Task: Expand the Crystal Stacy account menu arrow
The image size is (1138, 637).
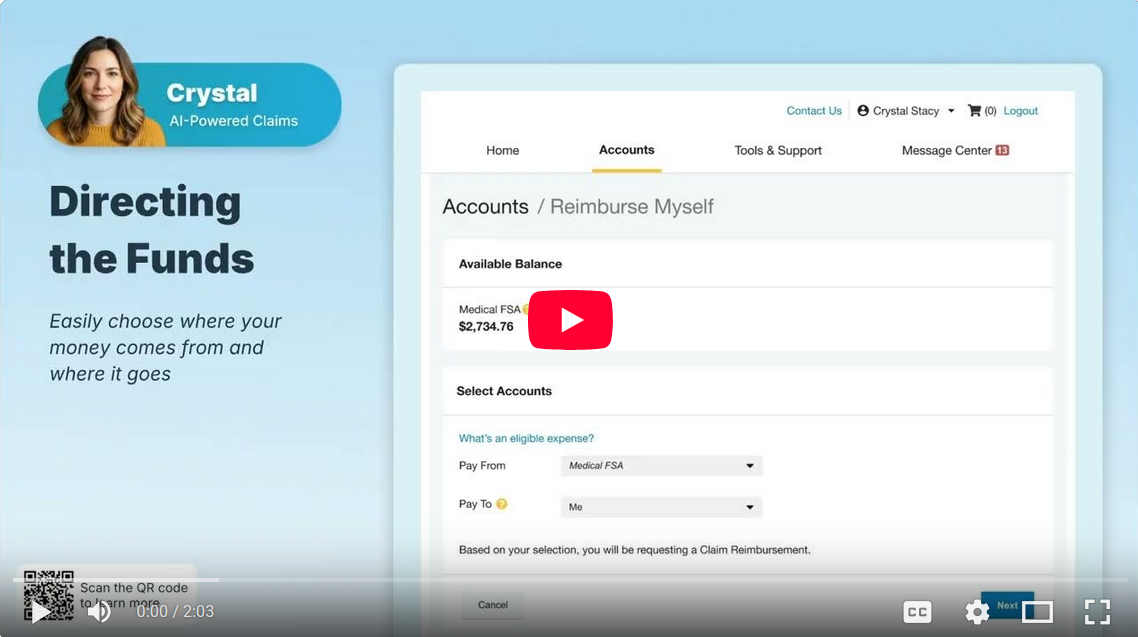Action: tap(951, 111)
